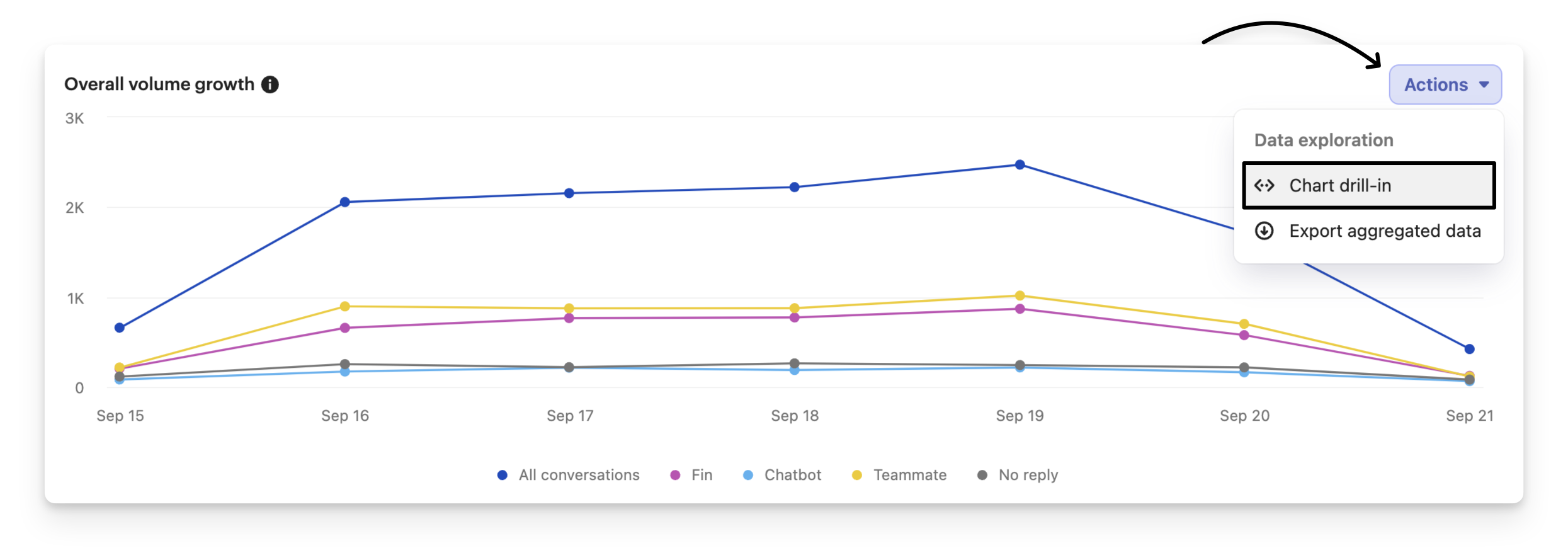Toggle Chatbot series in legend
This screenshot has height=548, width=1568.
click(792, 475)
